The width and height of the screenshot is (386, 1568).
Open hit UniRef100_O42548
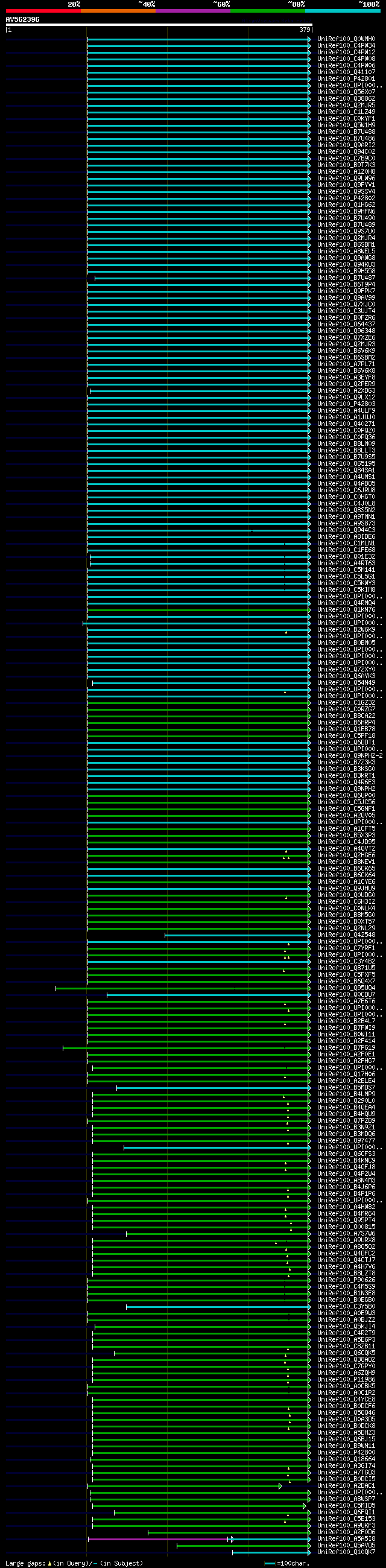[346, 935]
